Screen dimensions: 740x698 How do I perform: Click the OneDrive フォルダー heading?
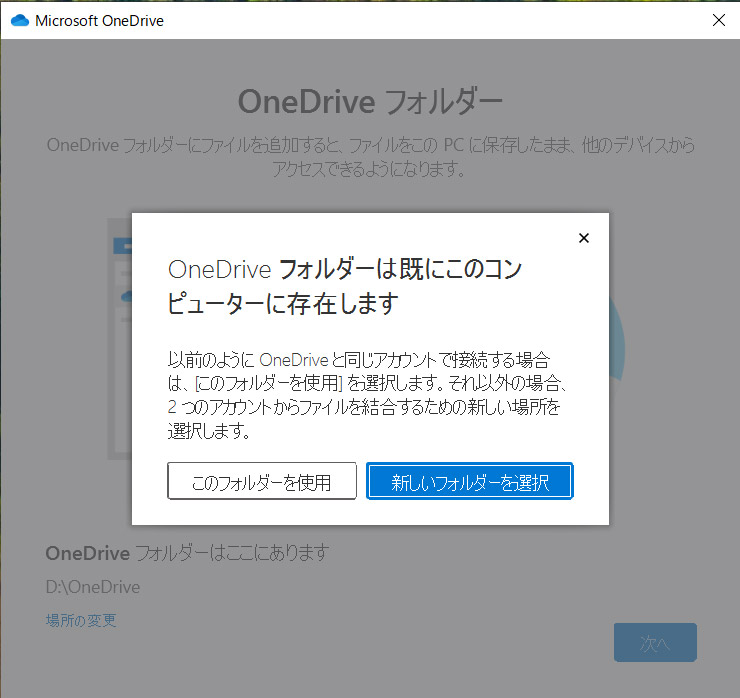pyautogui.click(x=370, y=101)
